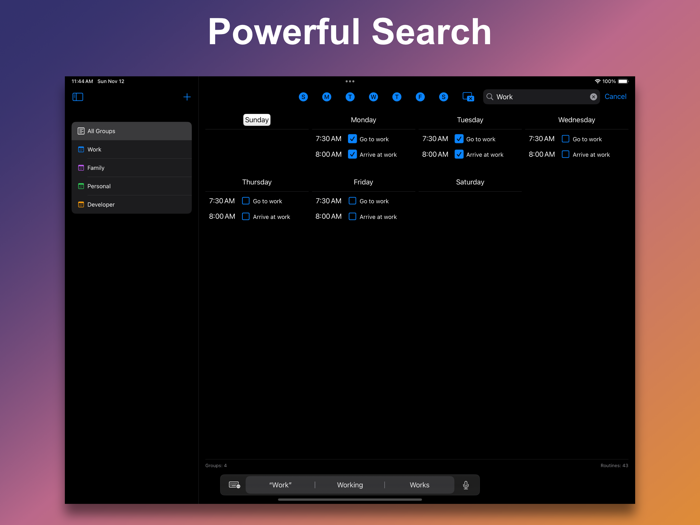Uncheck Monday Arrive at work
This screenshot has width=700, height=525.
352,154
